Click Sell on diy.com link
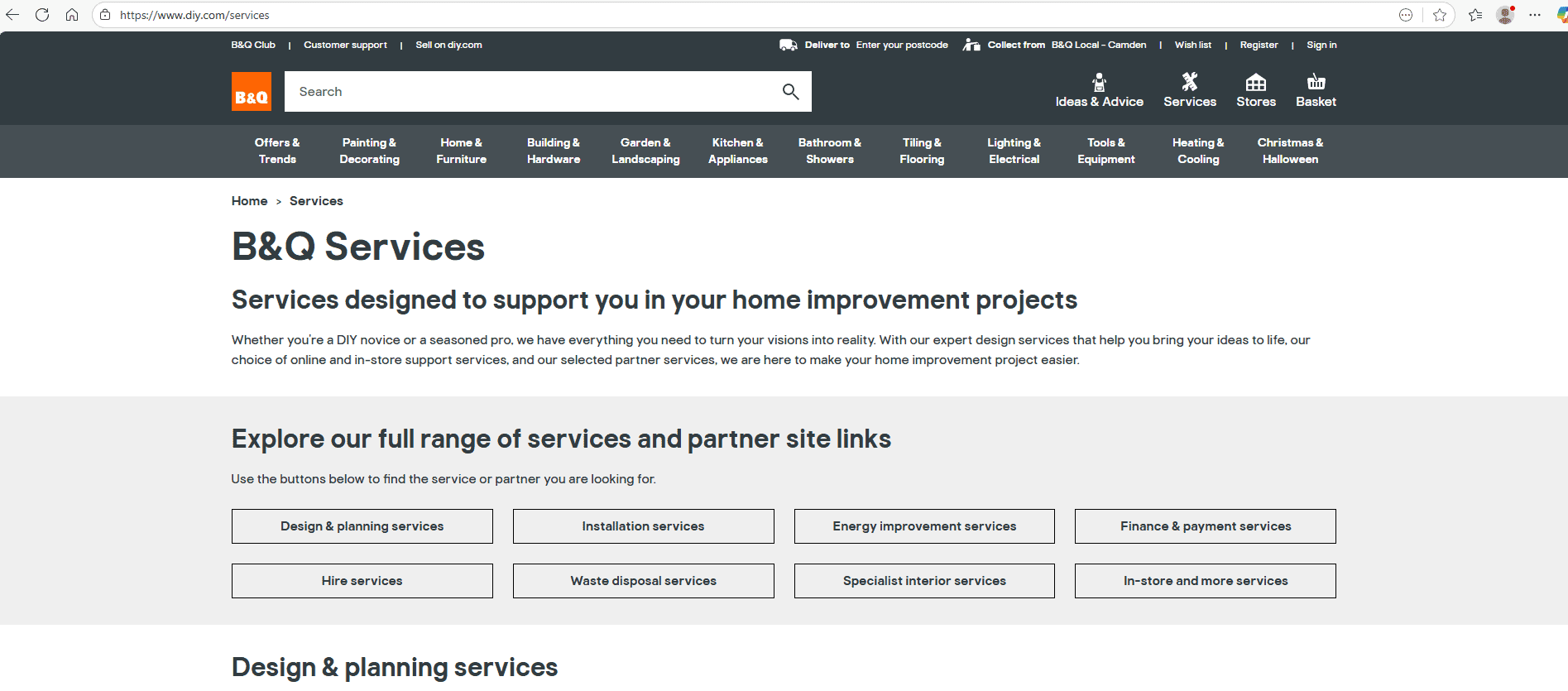 (448, 45)
